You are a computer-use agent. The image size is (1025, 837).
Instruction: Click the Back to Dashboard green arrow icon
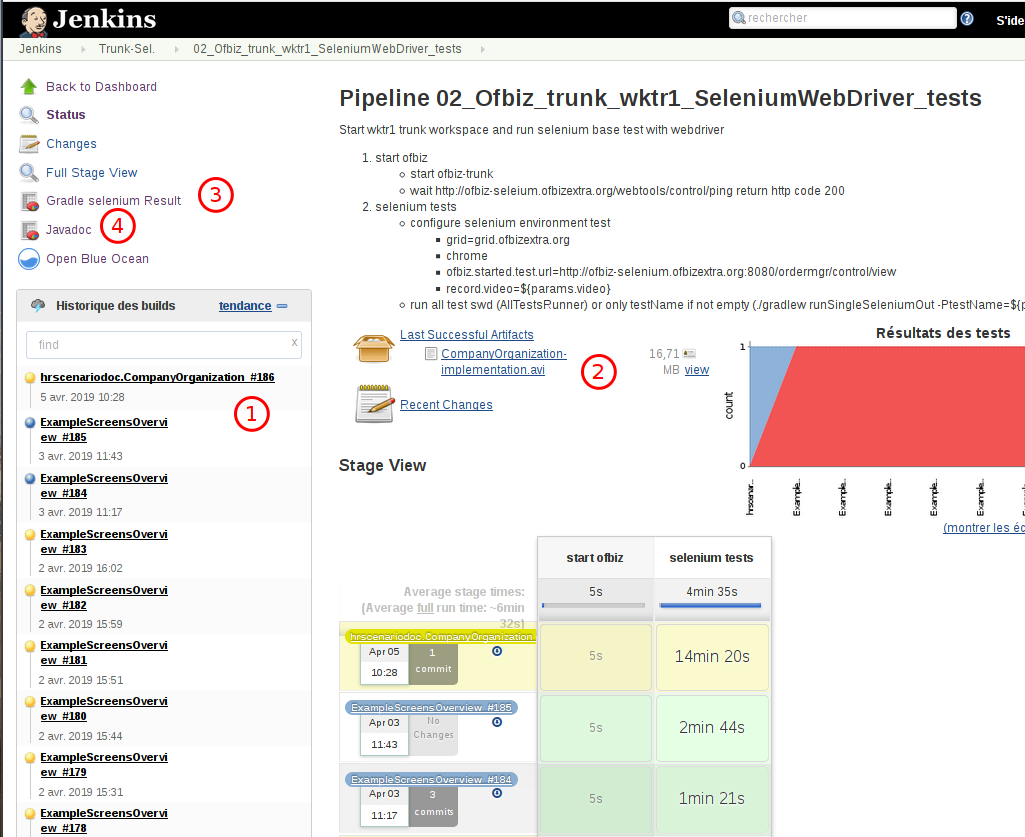(x=29, y=86)
